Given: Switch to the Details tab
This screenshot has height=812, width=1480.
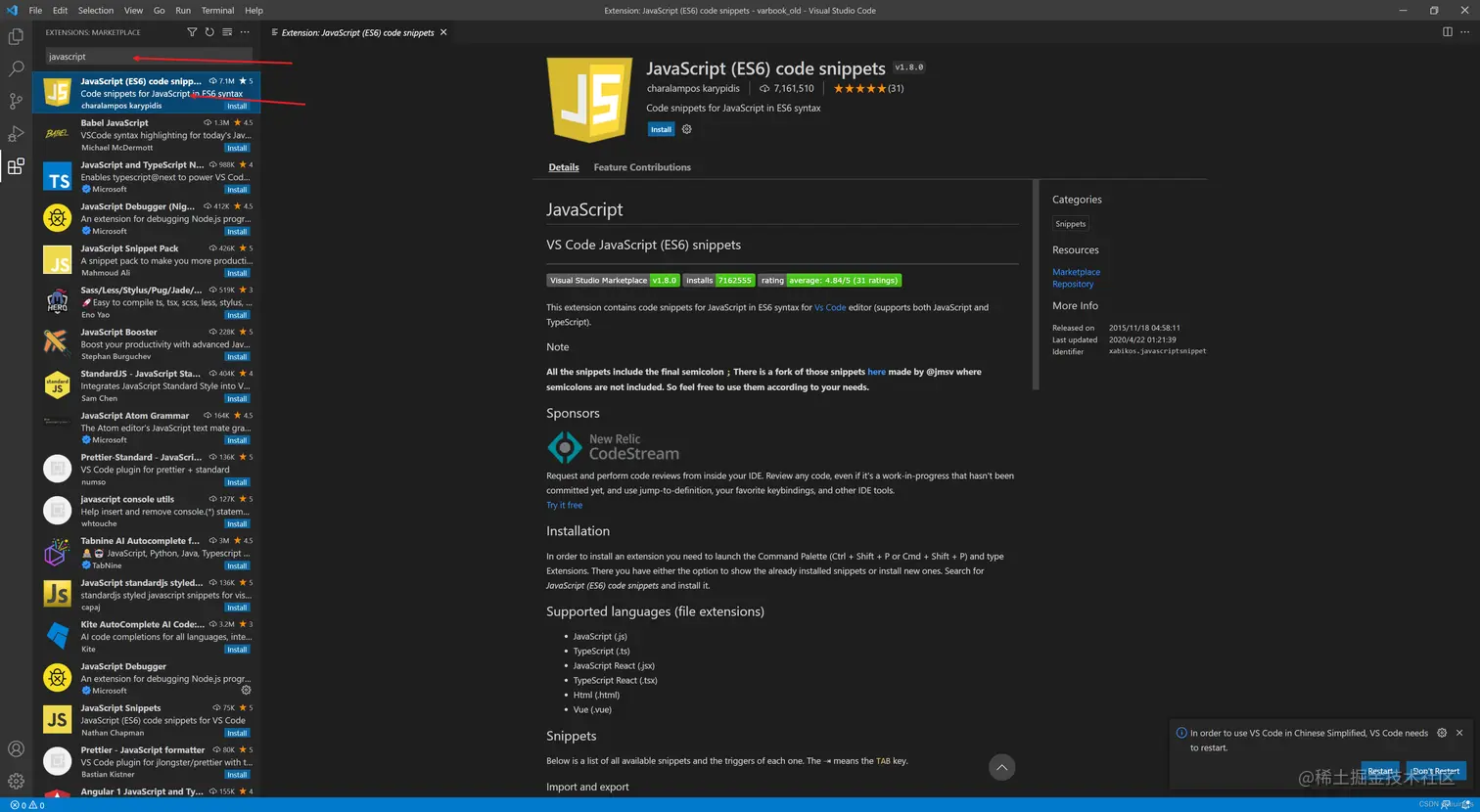Looking at the screenshot, I should pyautogui.click(x=564, y=167).
